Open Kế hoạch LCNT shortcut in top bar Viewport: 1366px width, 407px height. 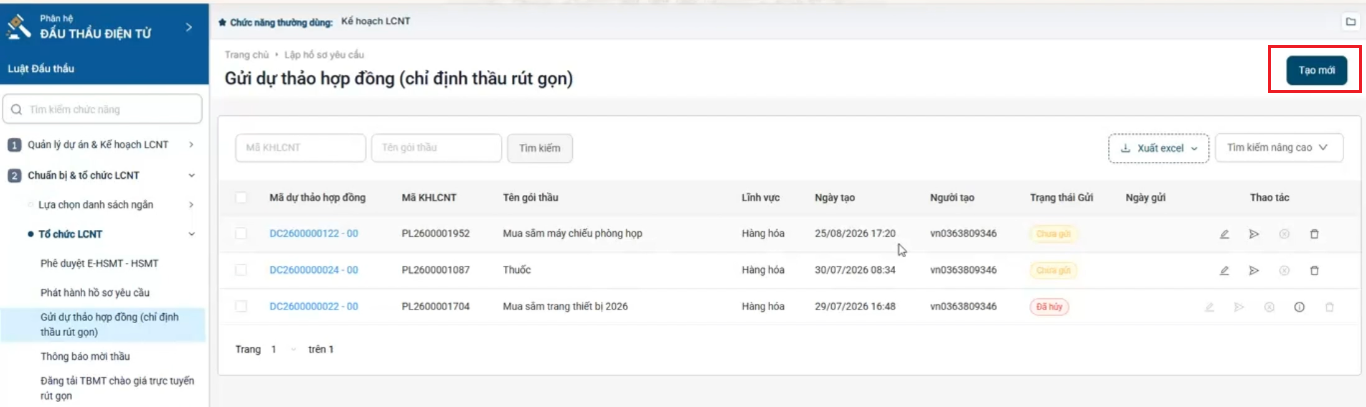click(x=376, y=21)
